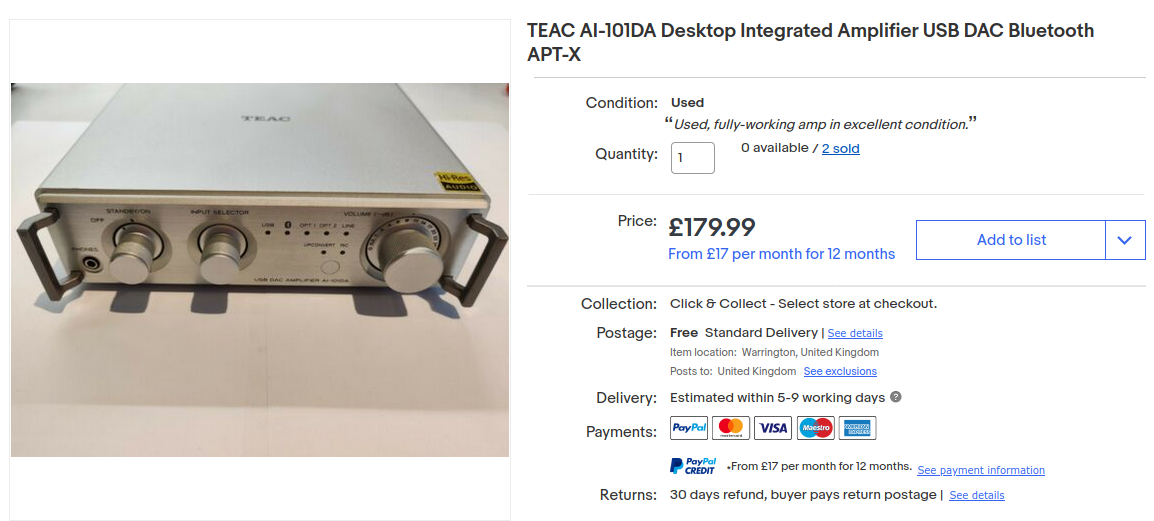Click the American Express payment icon
Viewport: 1154px width, 521px height.
tap(857, 428)
